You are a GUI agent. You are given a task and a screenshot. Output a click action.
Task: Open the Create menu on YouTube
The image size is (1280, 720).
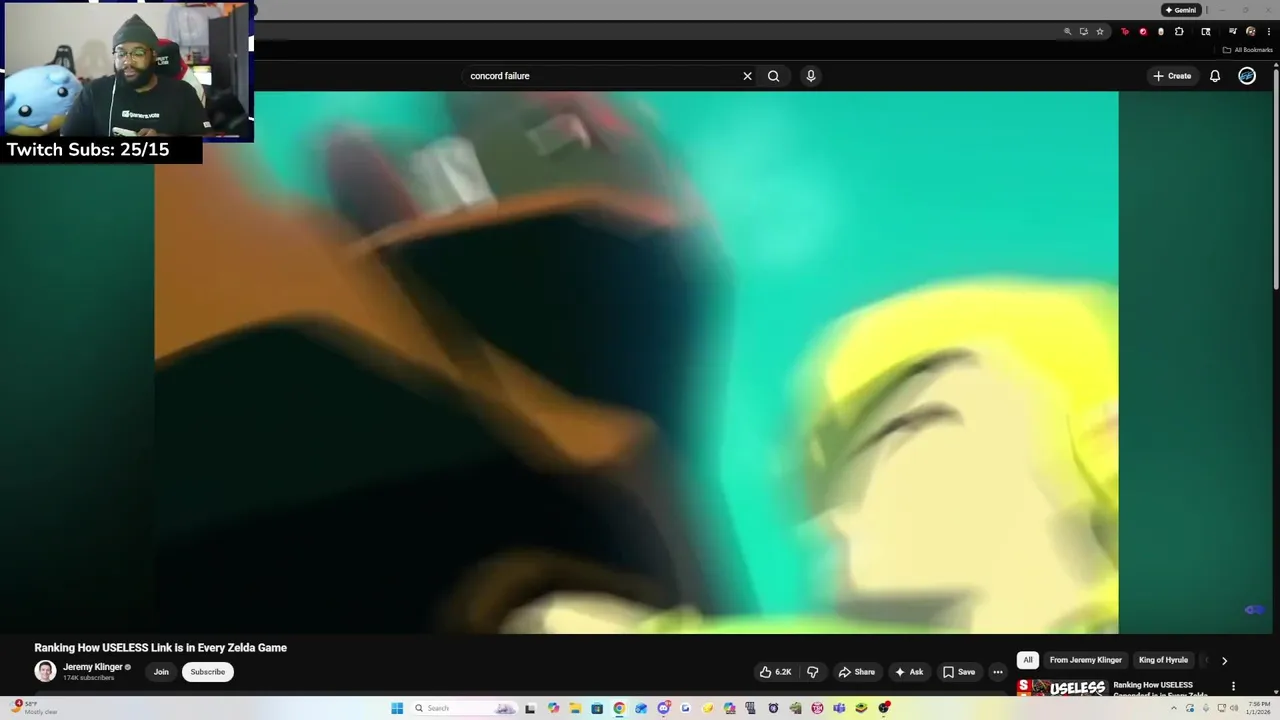pyautogui.click(x=1172, y=76)
